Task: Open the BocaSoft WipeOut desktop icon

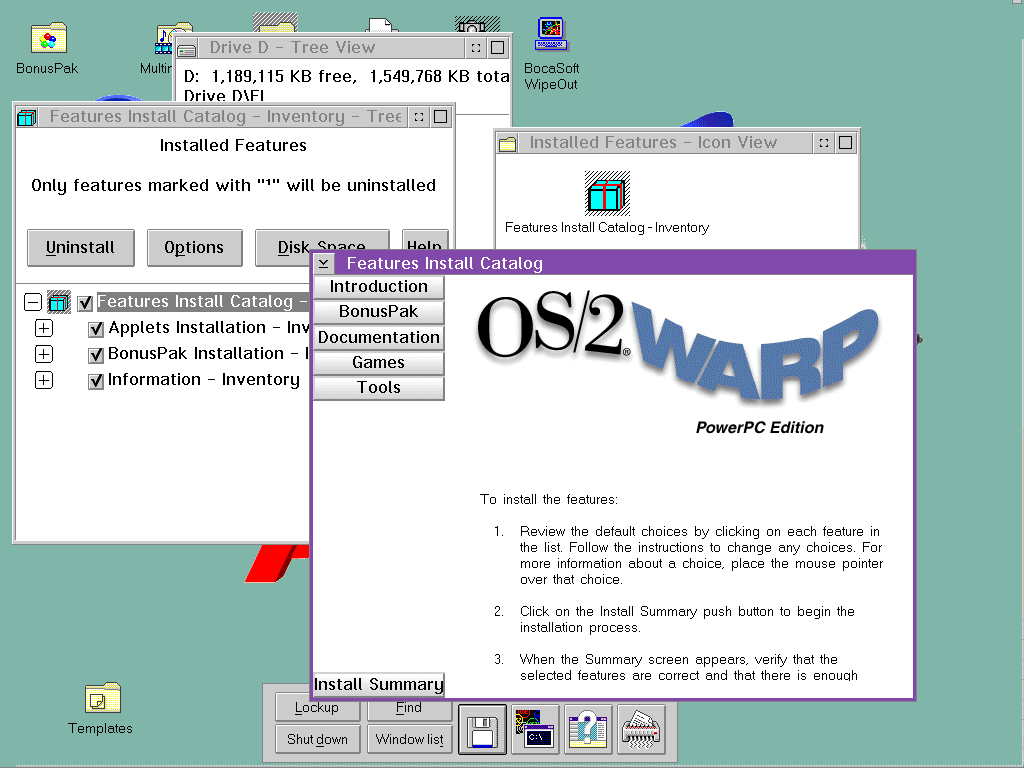Action: coord(551,35)
